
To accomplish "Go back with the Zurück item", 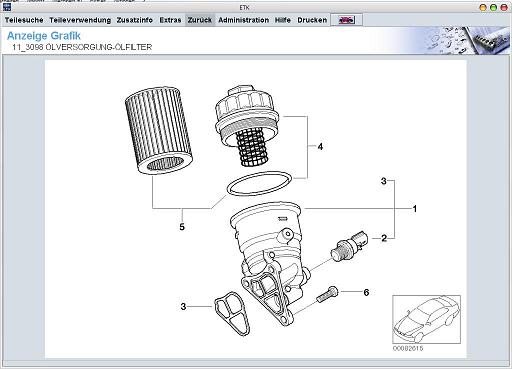I will pos(200,20).
